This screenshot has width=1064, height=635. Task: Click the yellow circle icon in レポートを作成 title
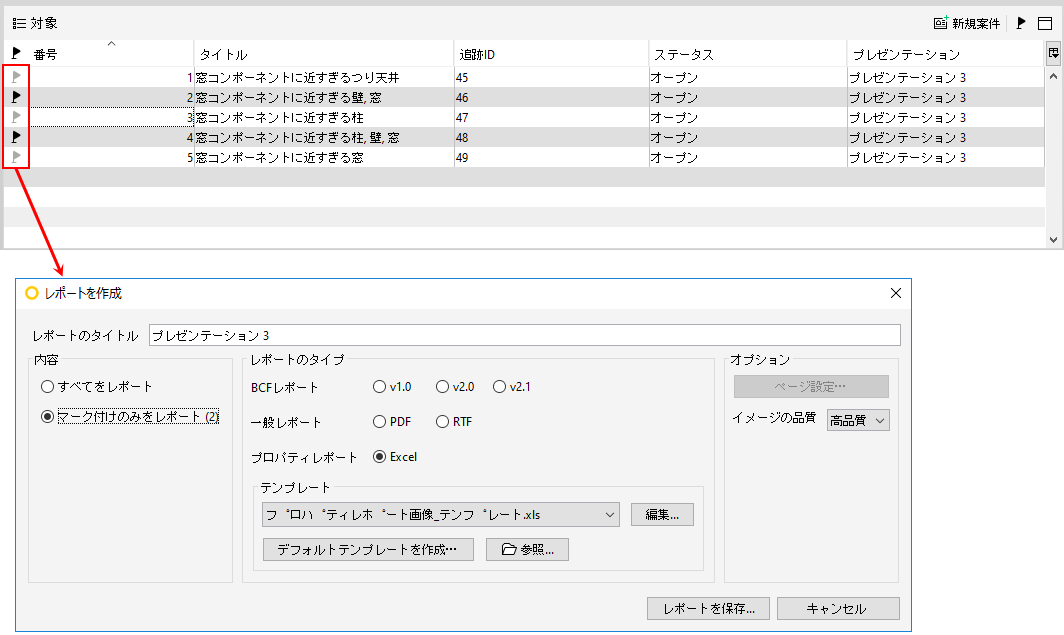(x=31, y=293)
